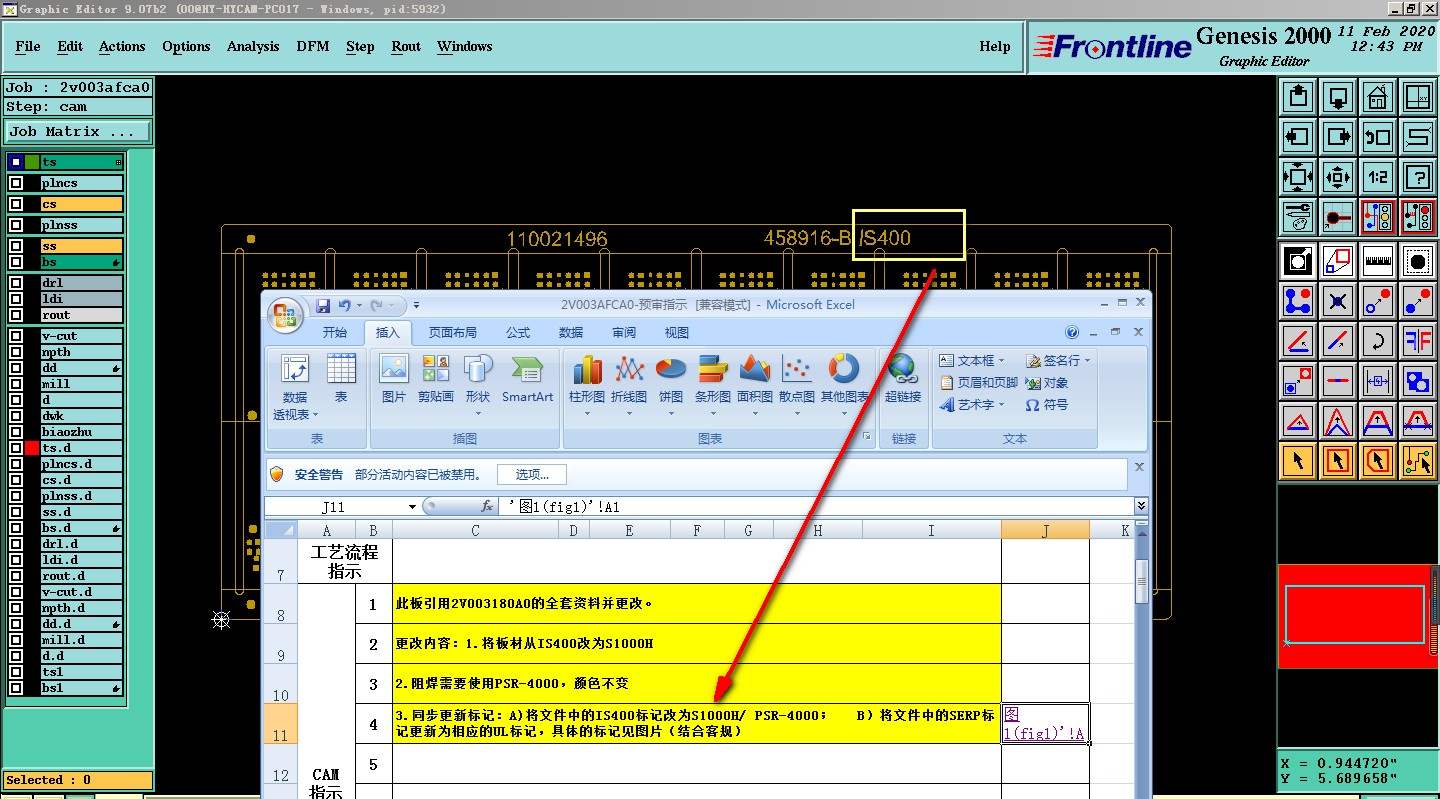This screenshot has width=1440, height=799.
Task: Open the Genesis File menu
Action: [x=28, y=46]
